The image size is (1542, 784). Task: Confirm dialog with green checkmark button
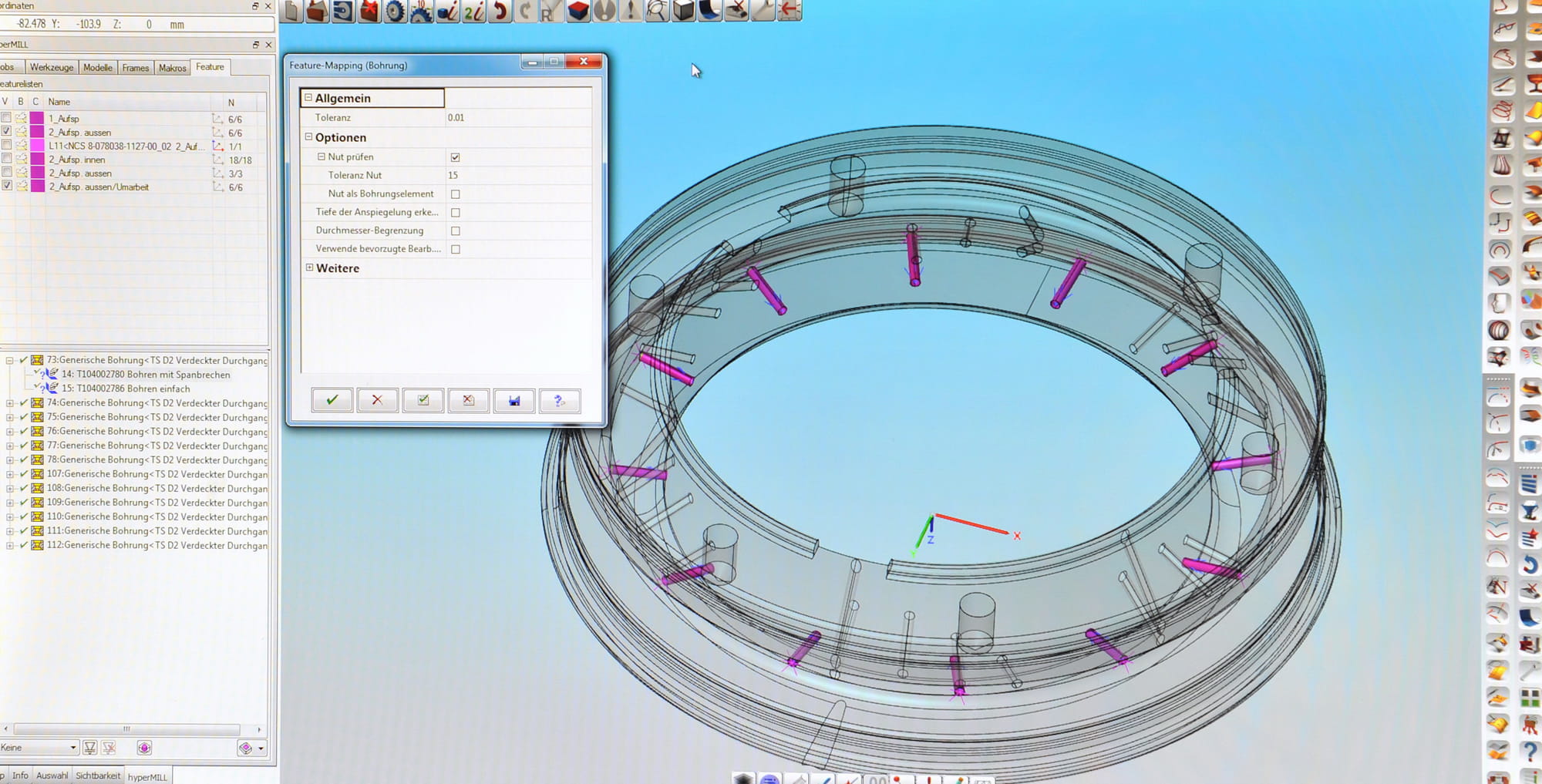332,400
